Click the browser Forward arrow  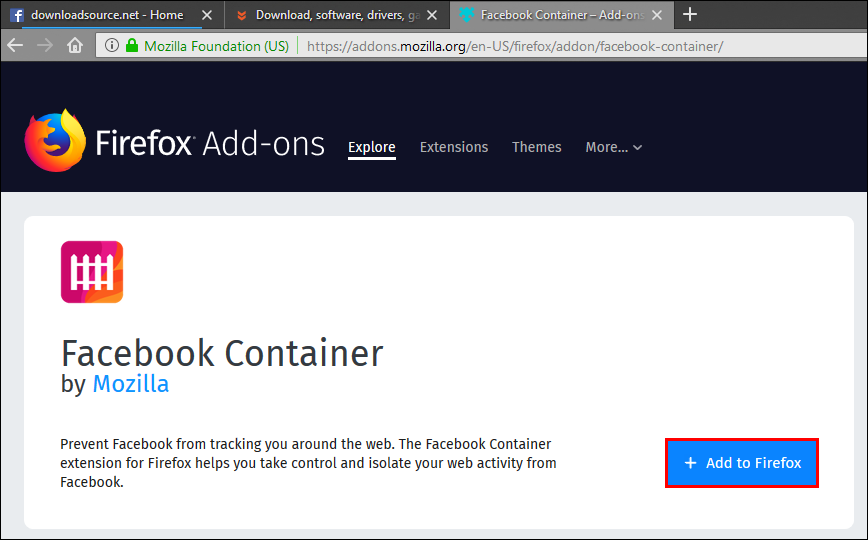coord(45,45)
